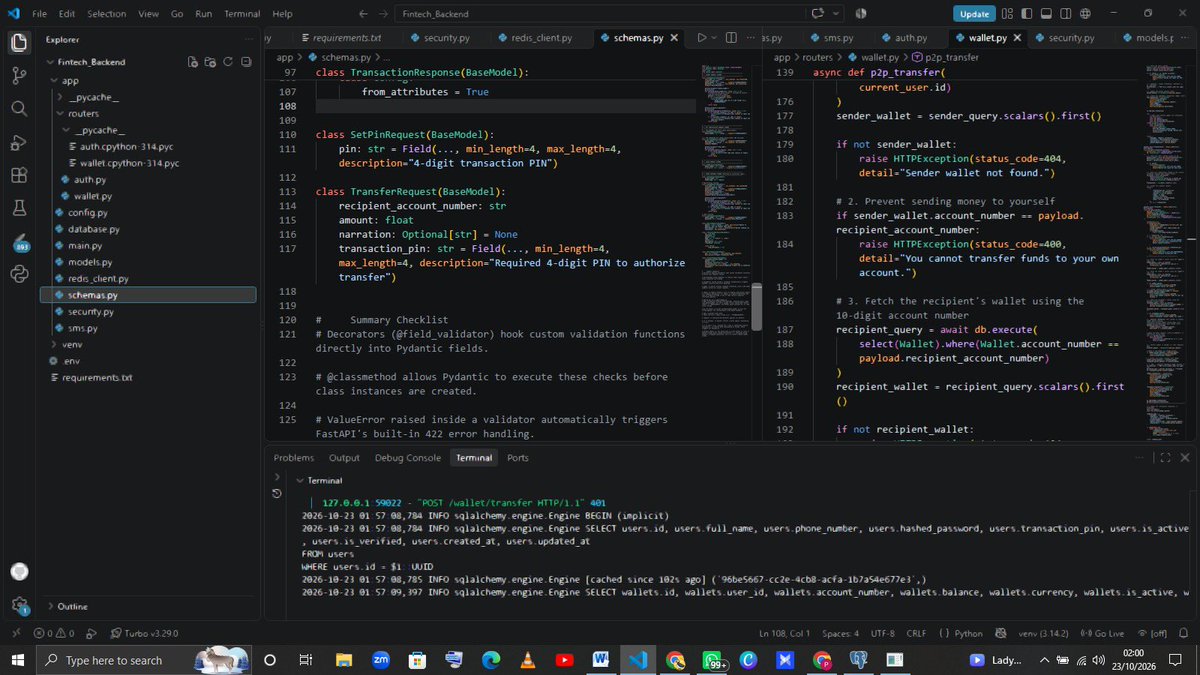
Task: Switch to the Debug Console tab
Action: [407, 458]
